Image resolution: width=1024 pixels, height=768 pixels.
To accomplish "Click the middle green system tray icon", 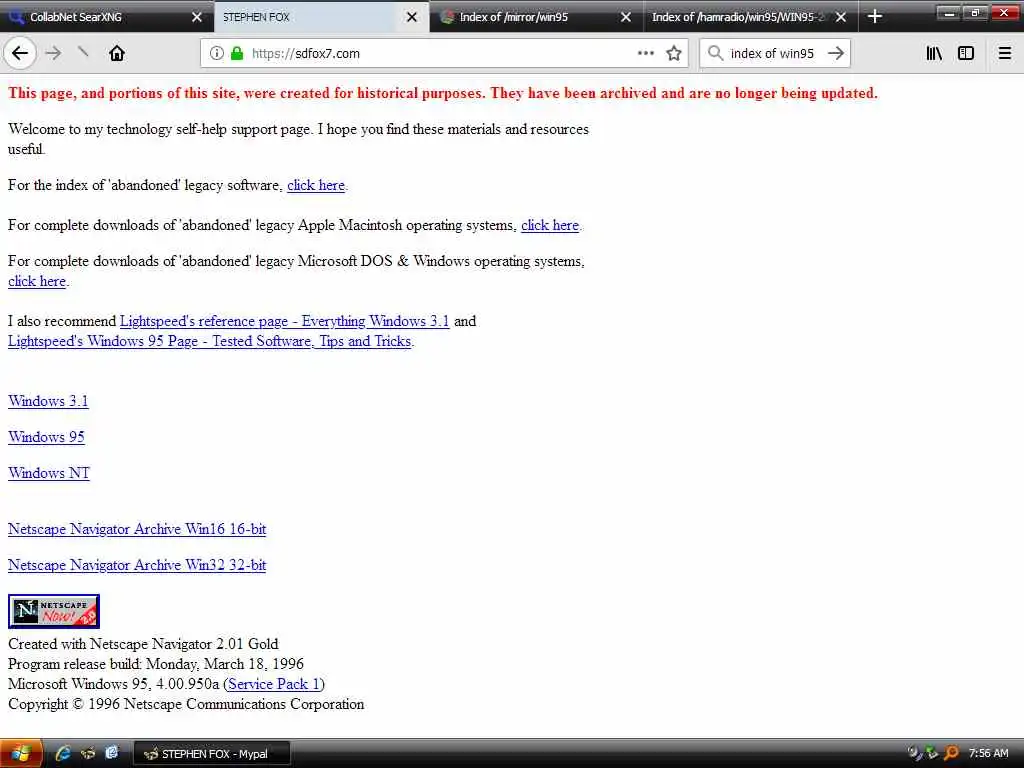I will pyautogui.click(x=933, y=754).
